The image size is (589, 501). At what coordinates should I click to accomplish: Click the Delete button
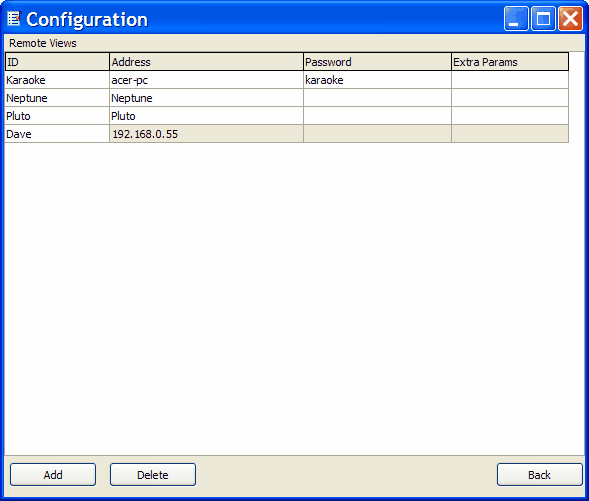(x=153, y=475)
